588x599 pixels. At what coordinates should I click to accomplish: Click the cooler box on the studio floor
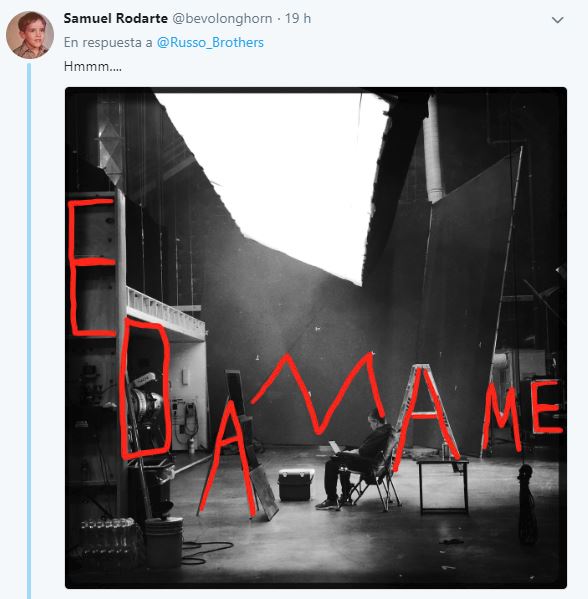tap(295, 485)
